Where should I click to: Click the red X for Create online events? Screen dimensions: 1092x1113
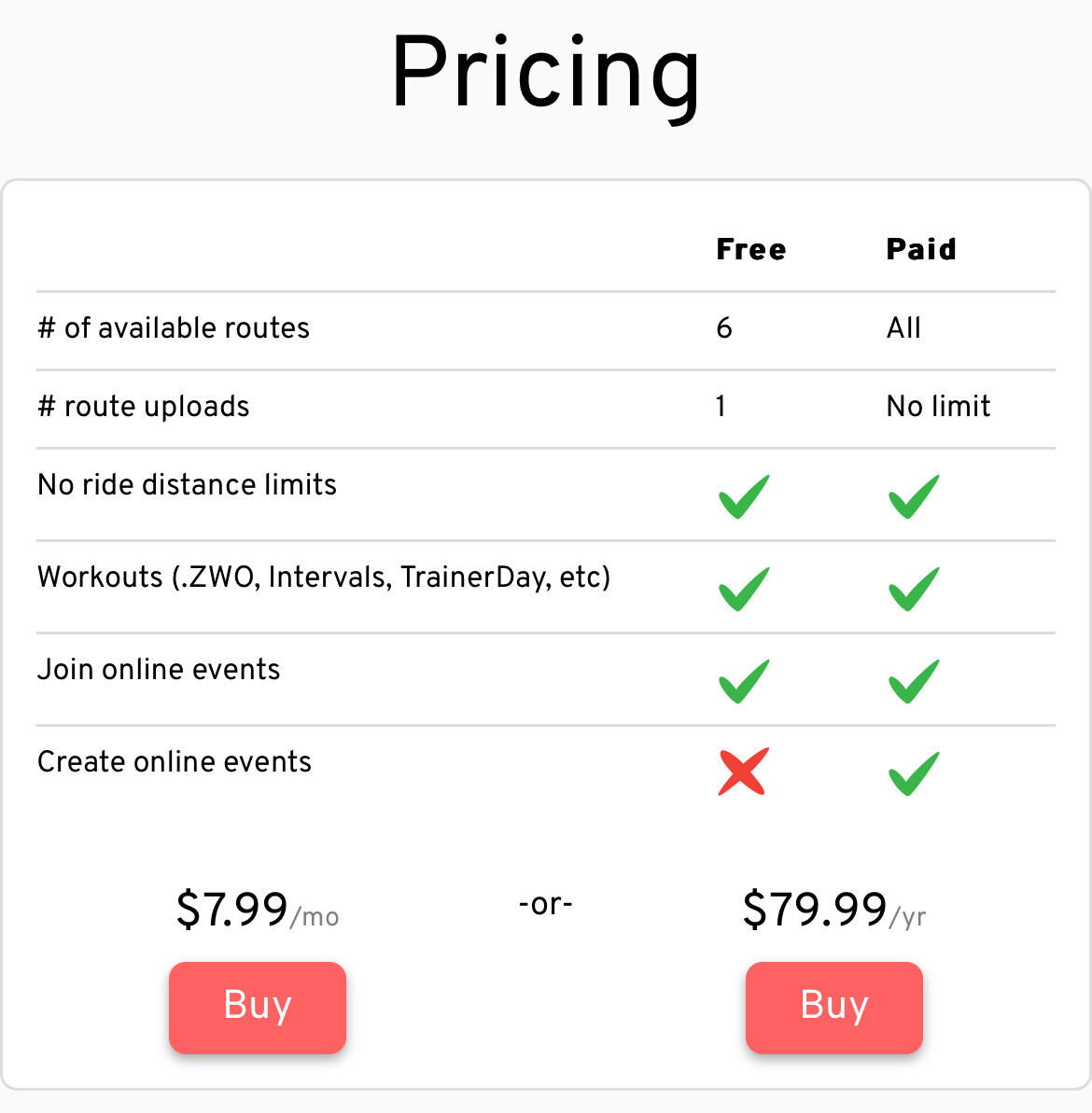(x=743, y=772)
